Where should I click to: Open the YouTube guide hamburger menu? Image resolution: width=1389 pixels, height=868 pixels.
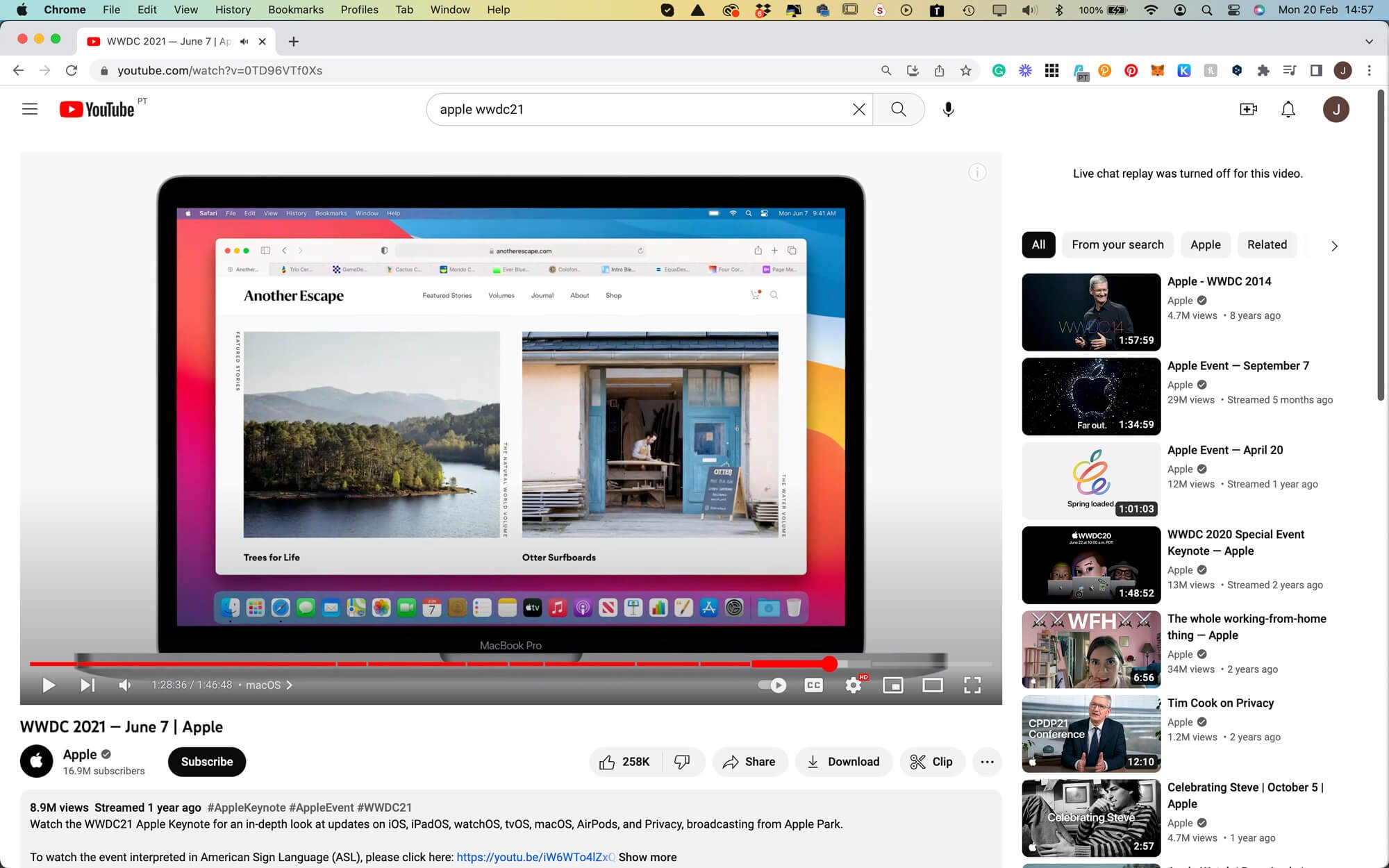(30, 109)
